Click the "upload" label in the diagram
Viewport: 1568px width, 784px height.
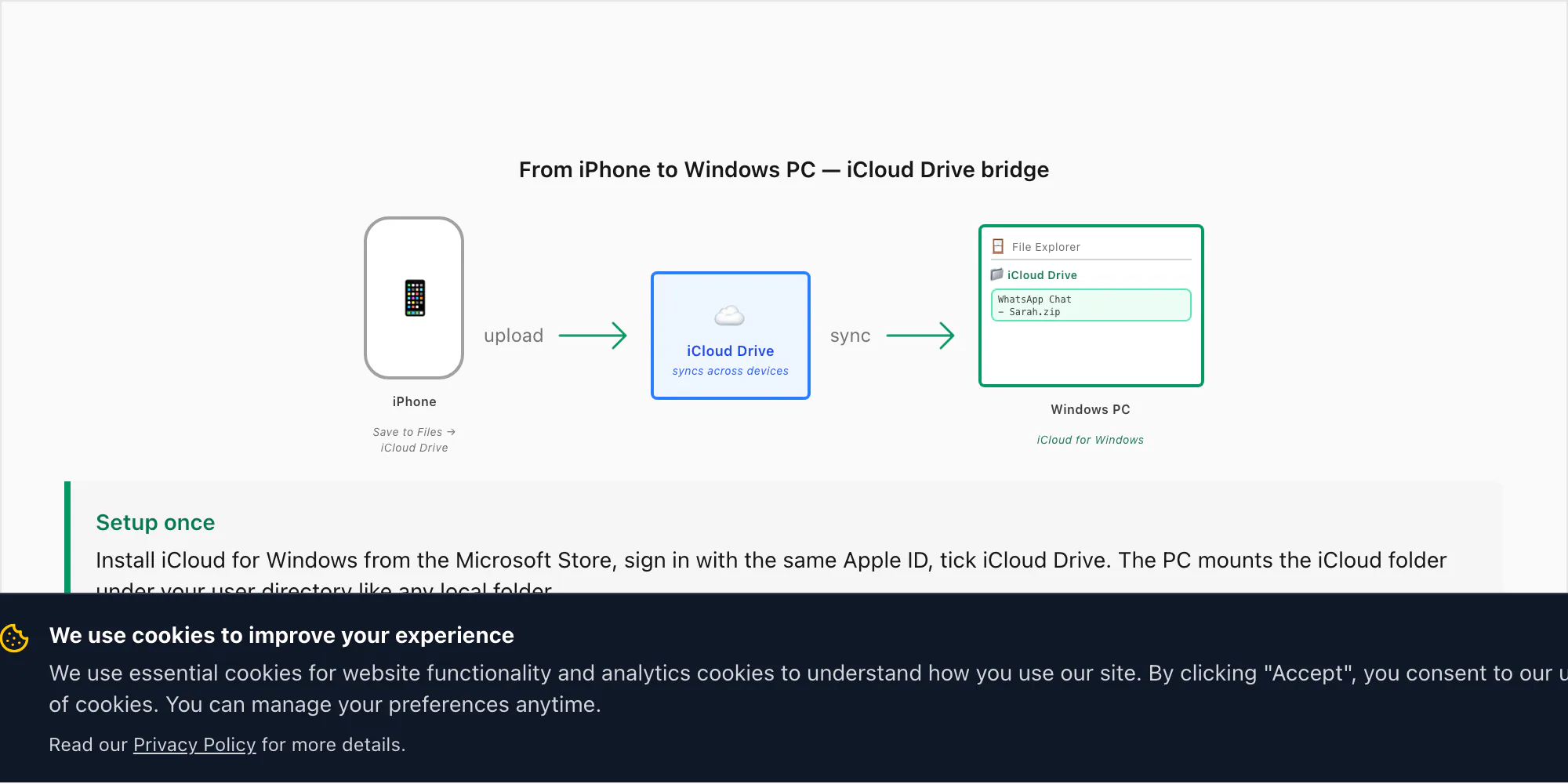[x=514, y=336]
